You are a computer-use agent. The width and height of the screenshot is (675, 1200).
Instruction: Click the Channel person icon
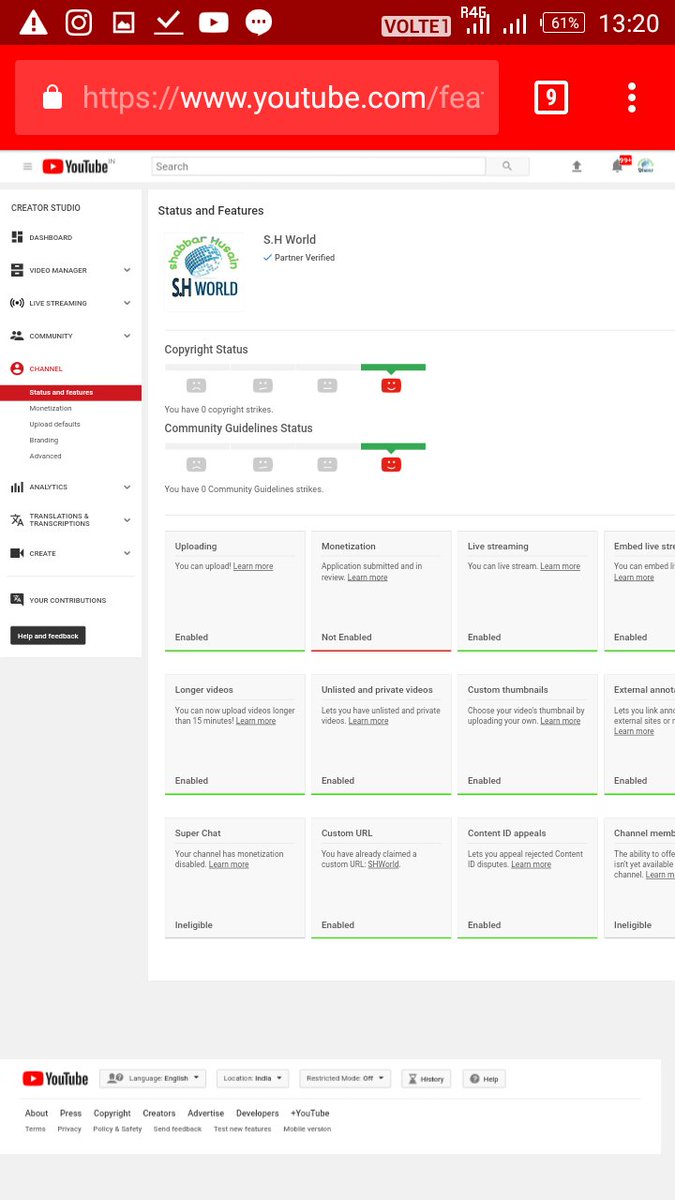tap(17, 369)
